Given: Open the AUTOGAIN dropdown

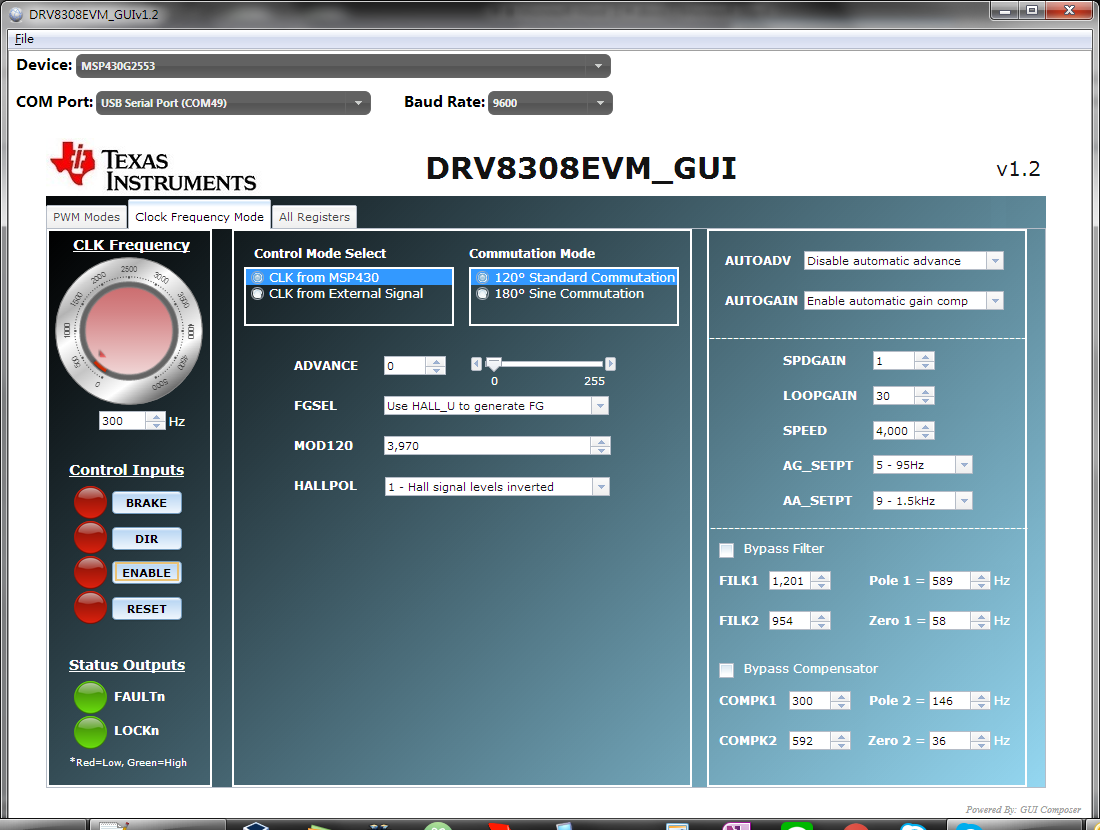Looking at the screenshot, I should (904, 301).
